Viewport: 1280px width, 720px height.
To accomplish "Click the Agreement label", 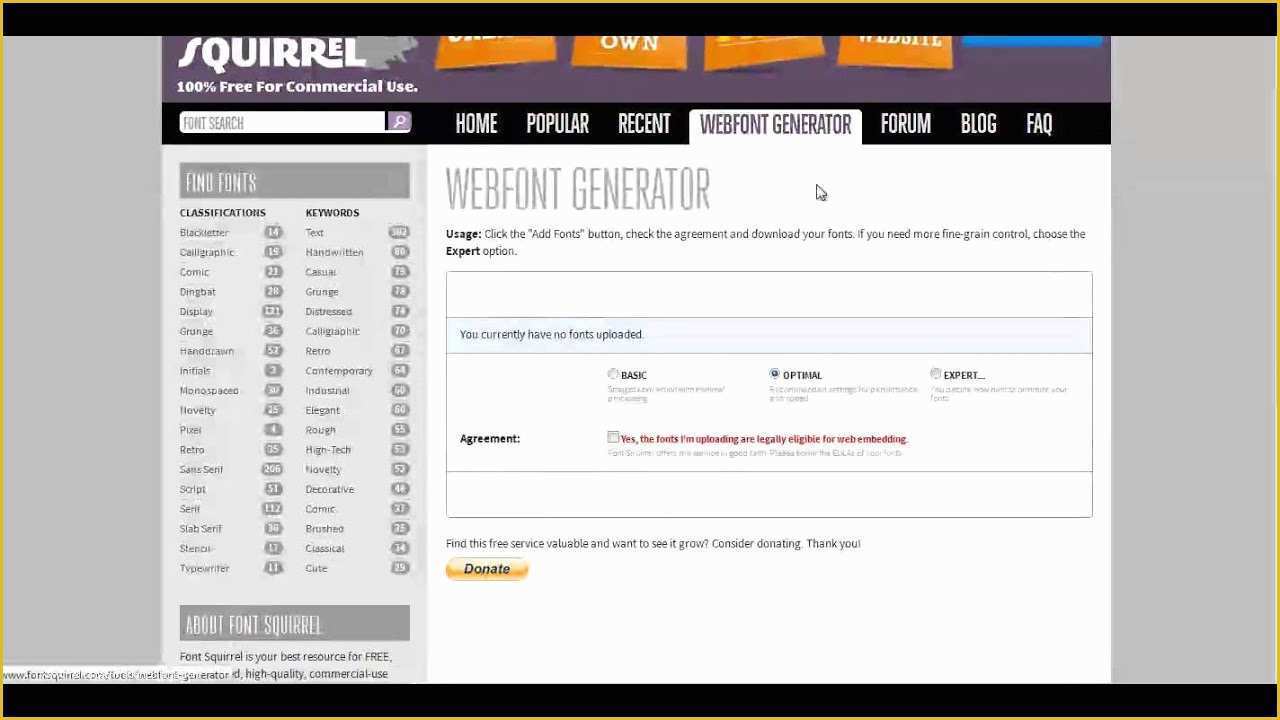I will pos(489,438).
